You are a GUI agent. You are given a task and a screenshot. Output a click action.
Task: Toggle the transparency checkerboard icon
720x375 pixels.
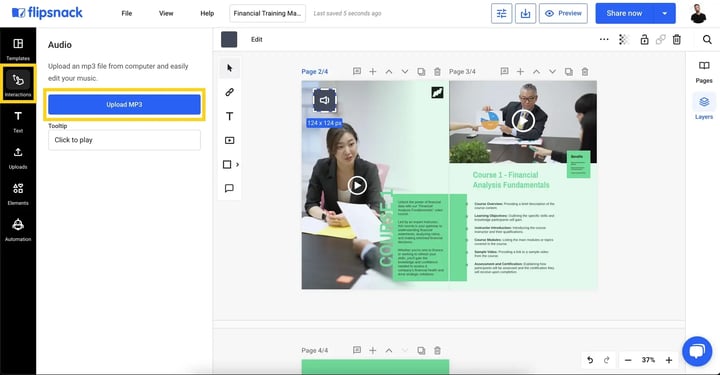click(624, 39)
